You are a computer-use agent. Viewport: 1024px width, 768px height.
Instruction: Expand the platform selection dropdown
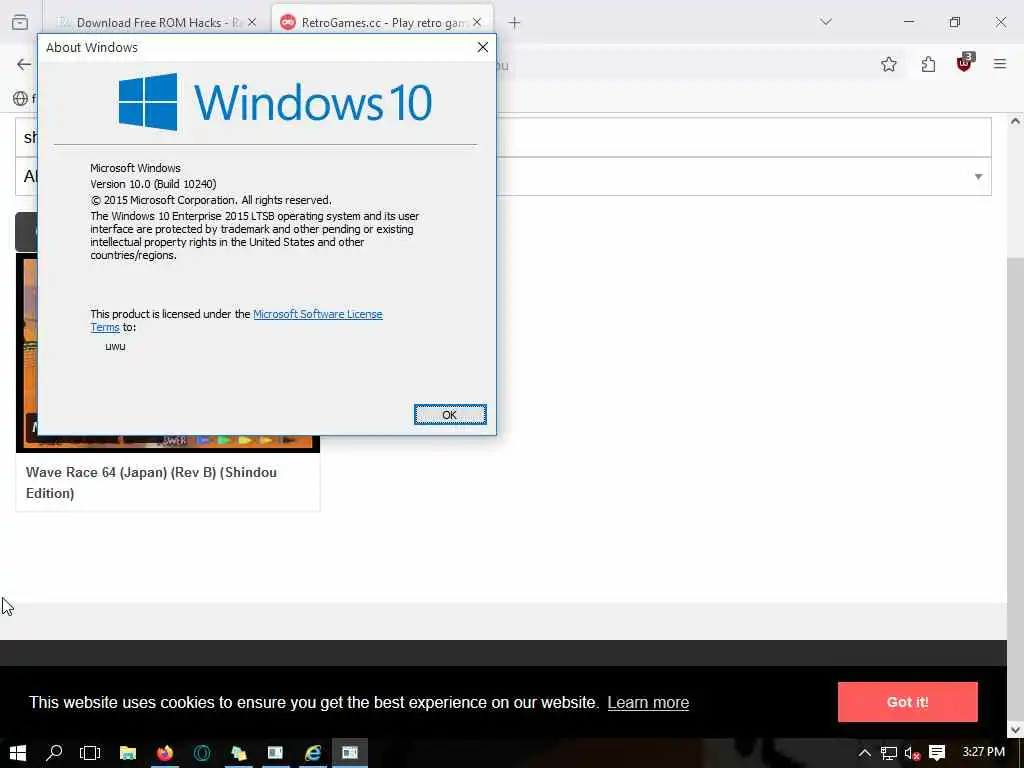click(504, 176)
